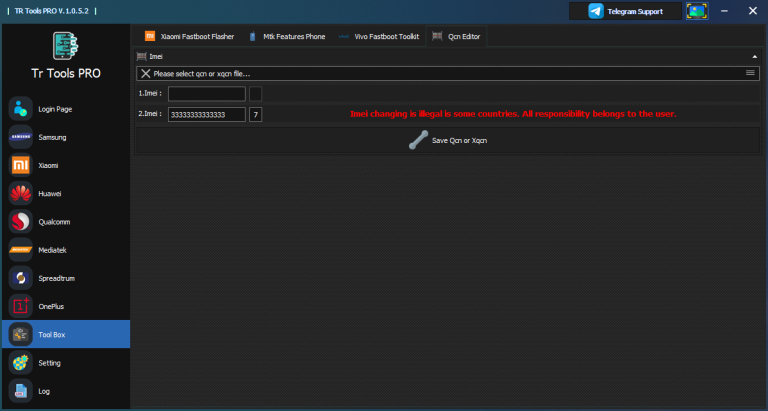The height and width of the screenshot is (411, 768).
Task: Click the OnePlus logo icon
Action: point(21,306)
